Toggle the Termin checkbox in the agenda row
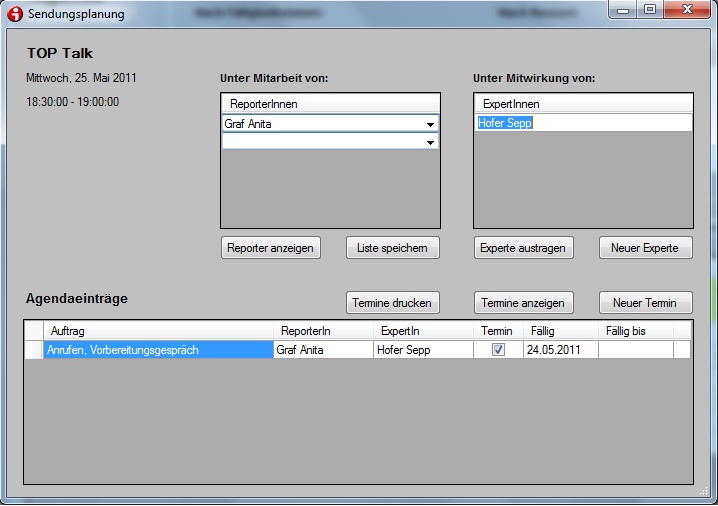Image resolution: width=718 pixels, height=506 pixels. [498, 350]
